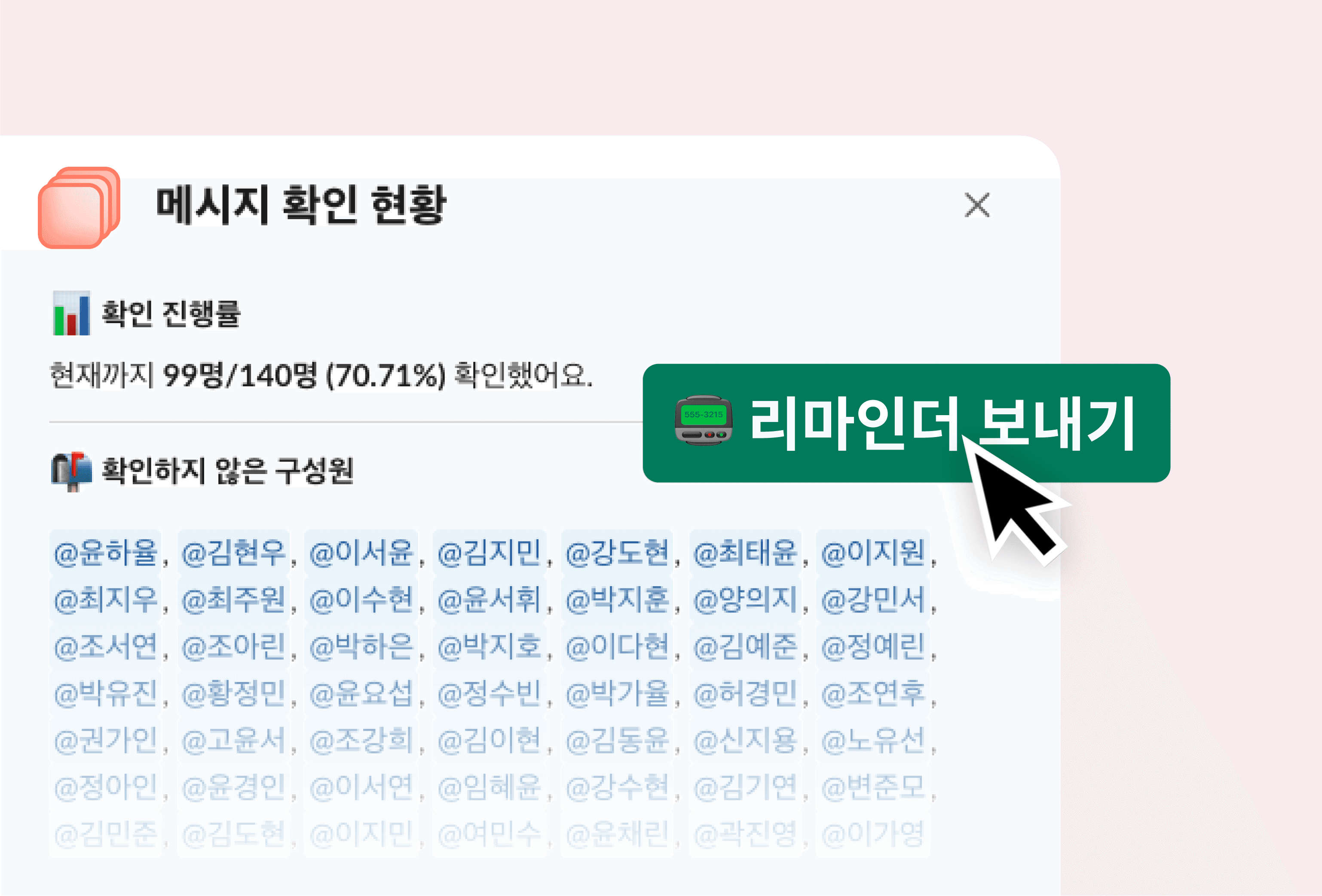
Task: Click the @박지훈 mention
Action: pyautogui.click(x=617, y=599)
